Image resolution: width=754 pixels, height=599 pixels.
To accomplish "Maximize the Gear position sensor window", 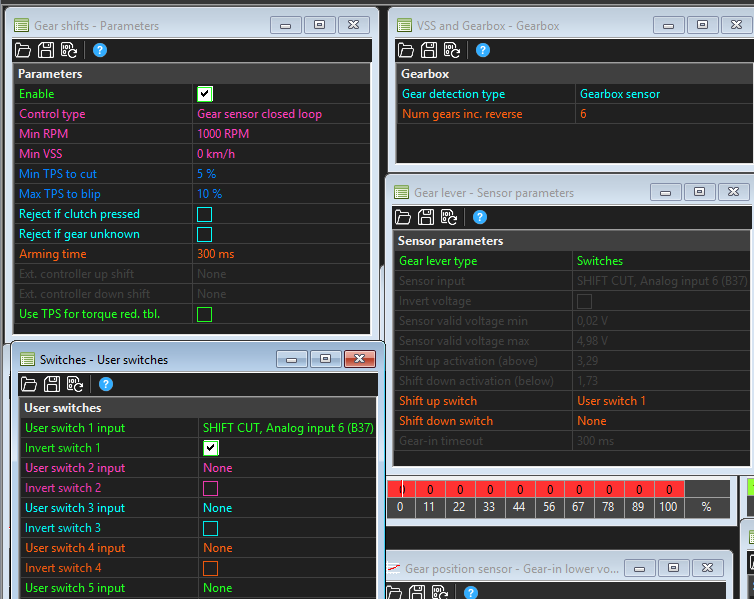I will 673,568.
